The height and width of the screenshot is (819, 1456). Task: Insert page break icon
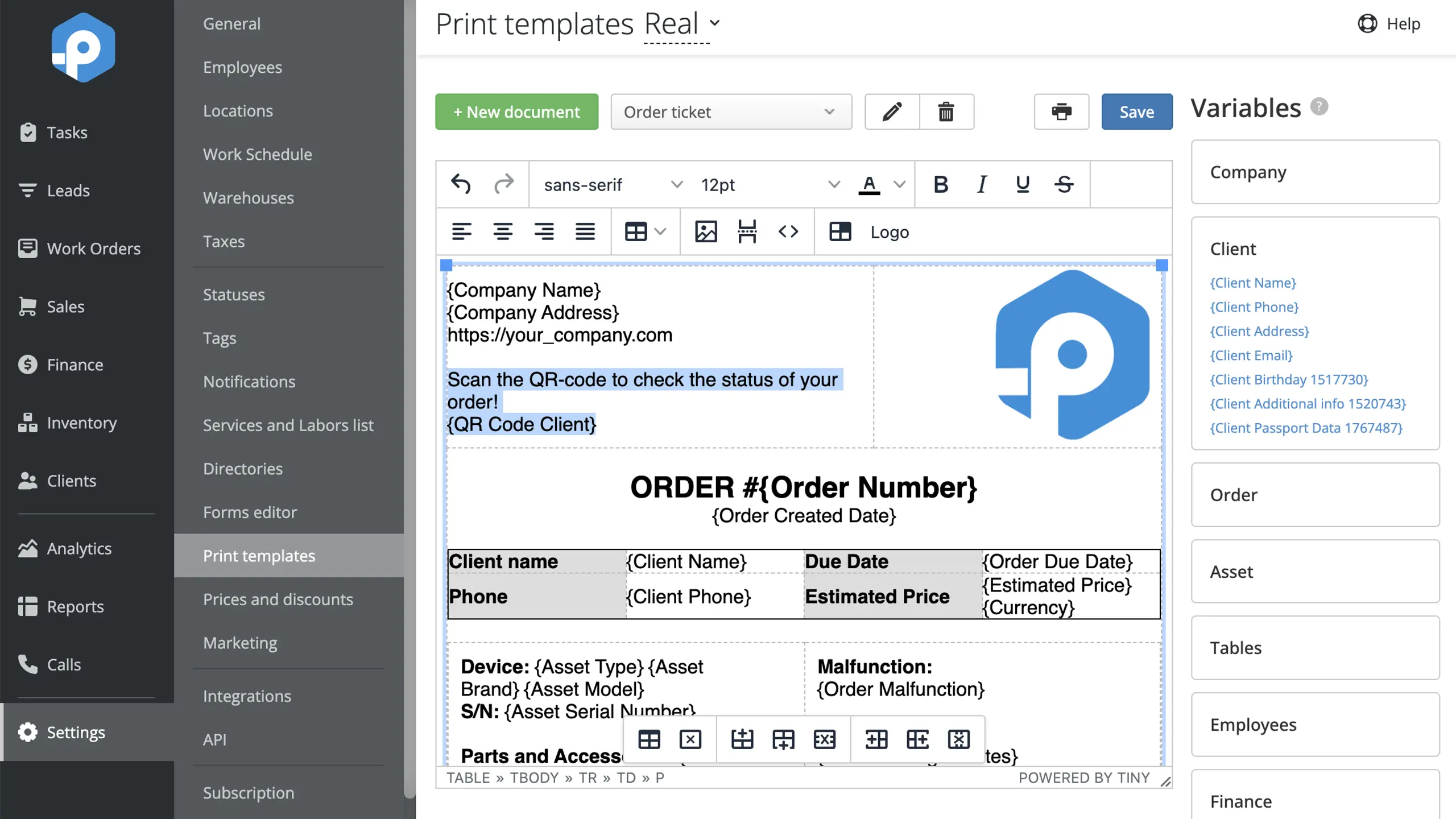(747, 231)
